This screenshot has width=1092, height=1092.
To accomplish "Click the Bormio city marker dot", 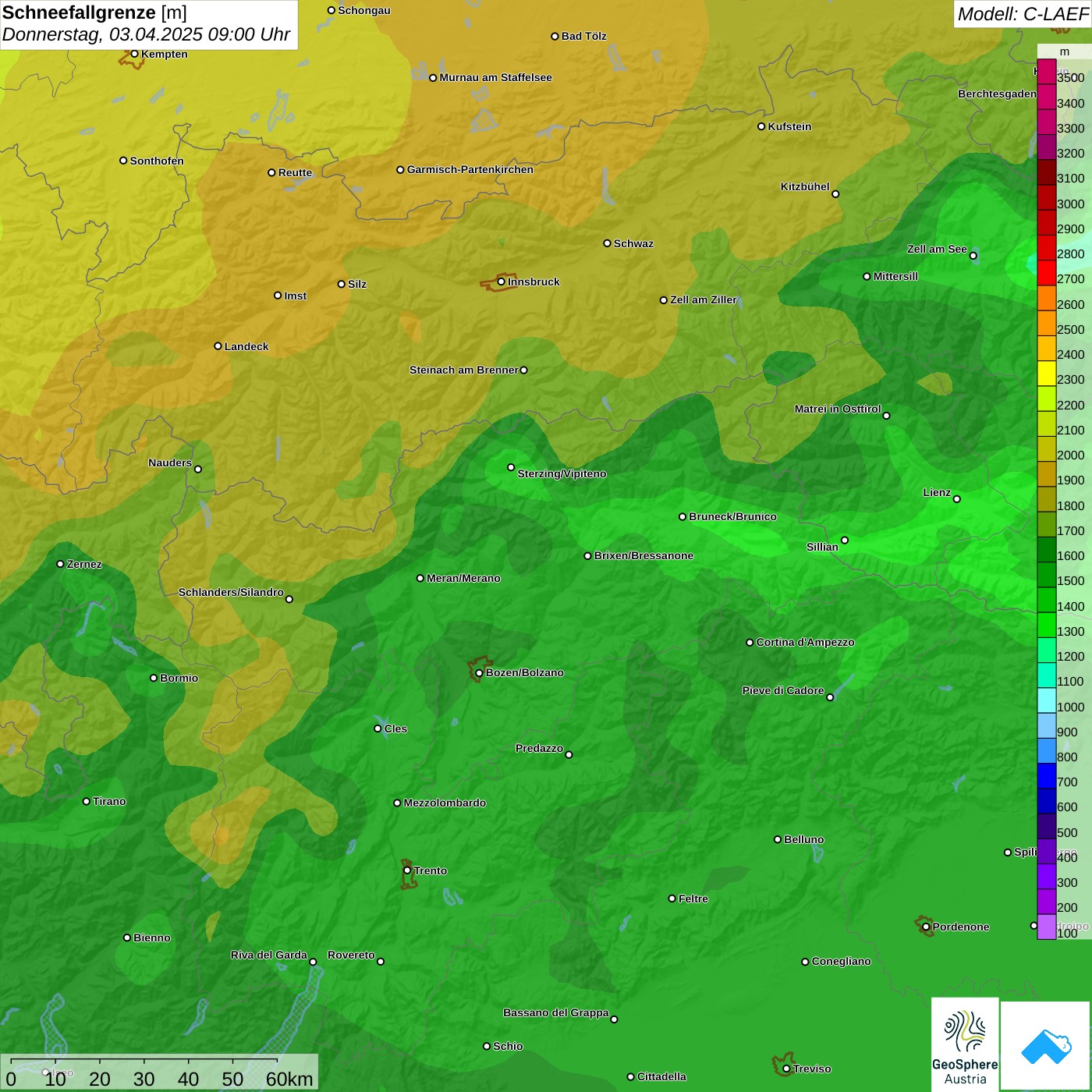I will (x=154, y=678).
